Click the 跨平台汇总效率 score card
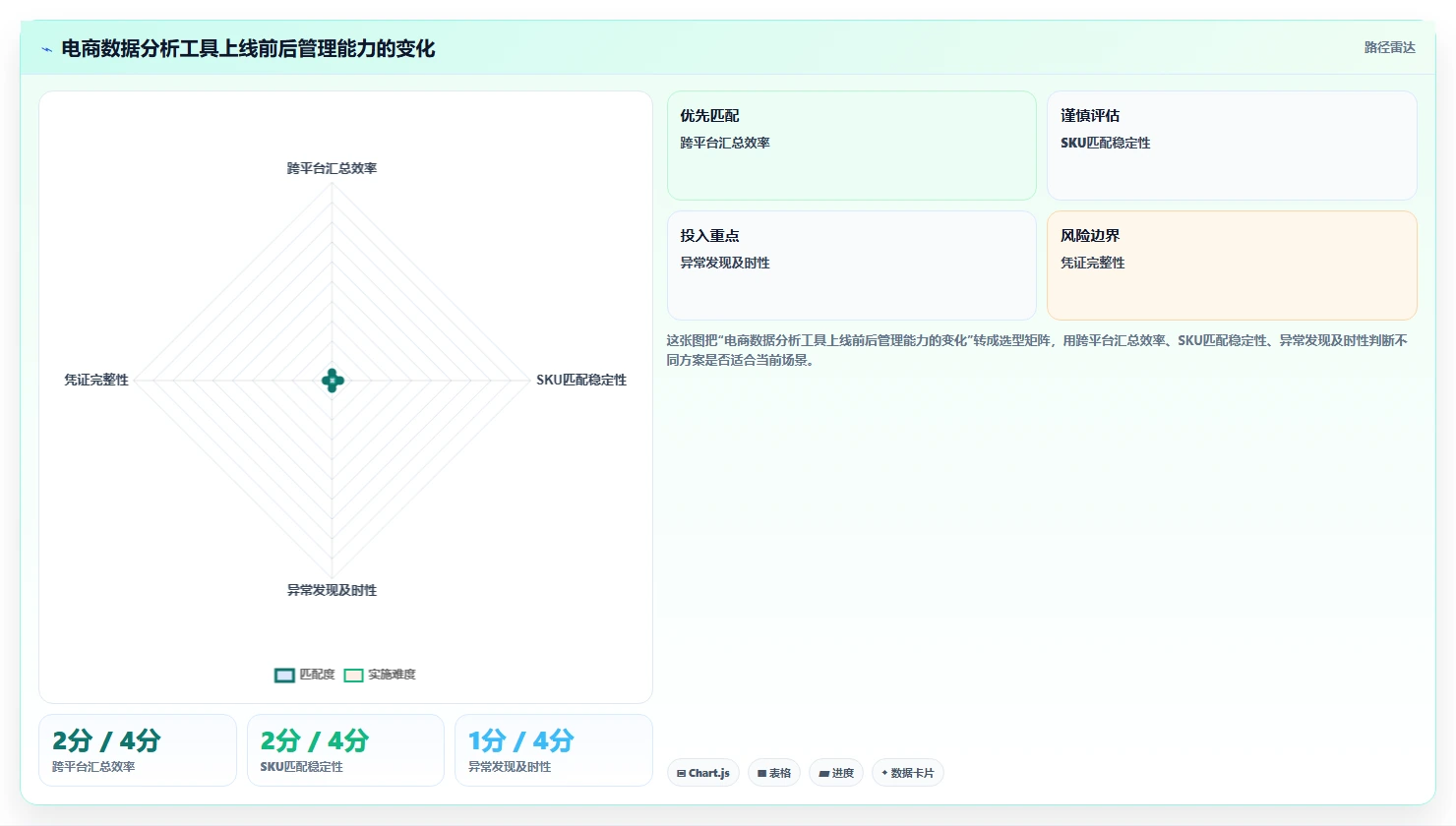The image size is (1456, 826). (138, 750)
